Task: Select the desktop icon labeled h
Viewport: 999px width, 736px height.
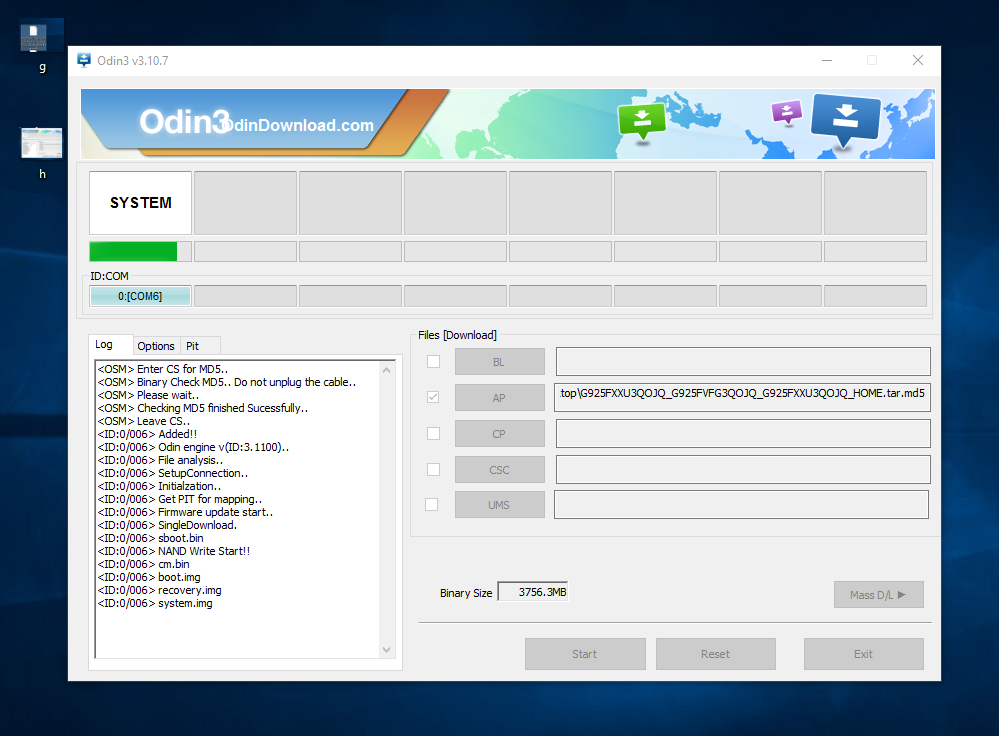Action: pos(42,153)
